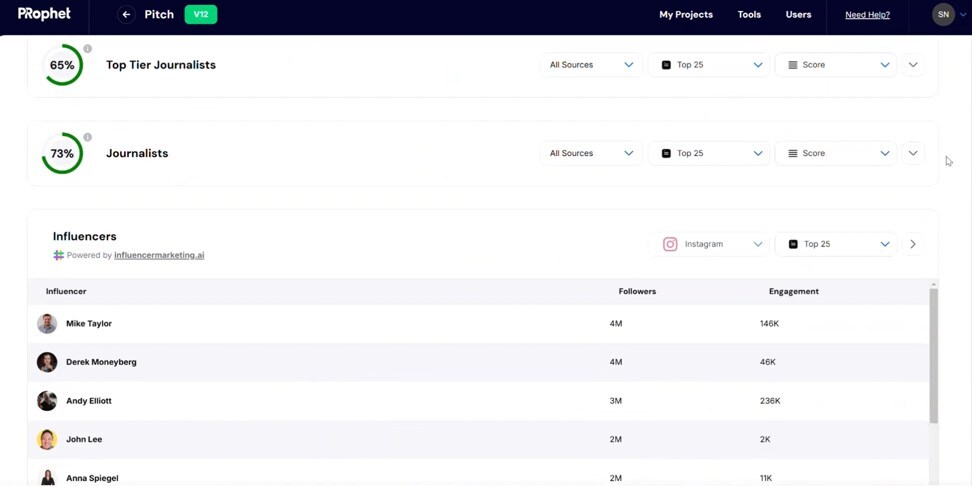
Task: Open All Sources dropdown for Top Tier Journalists
Action: coord(591,65)
